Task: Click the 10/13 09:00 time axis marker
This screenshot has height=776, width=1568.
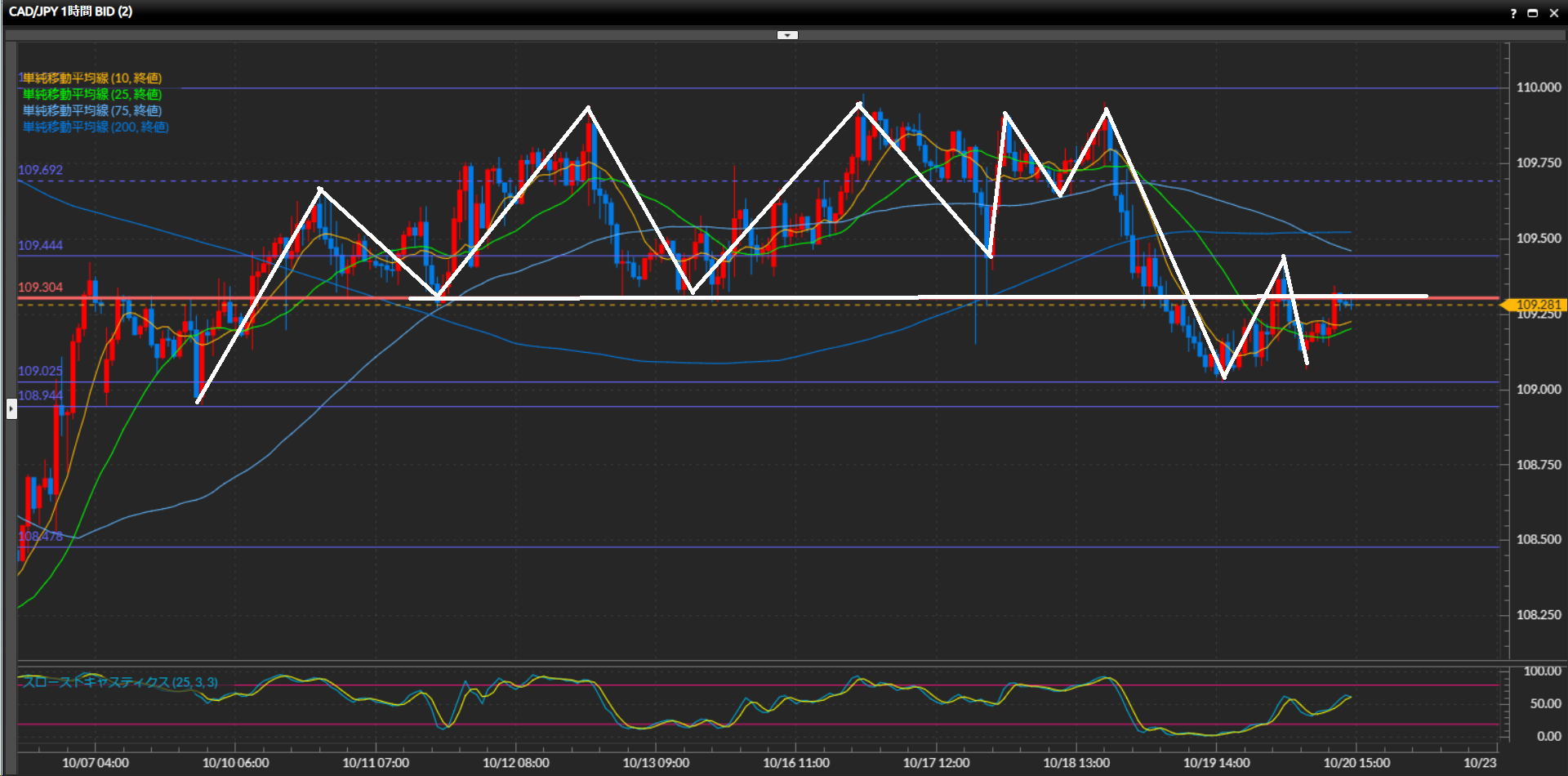Action: tap(656, 763)
